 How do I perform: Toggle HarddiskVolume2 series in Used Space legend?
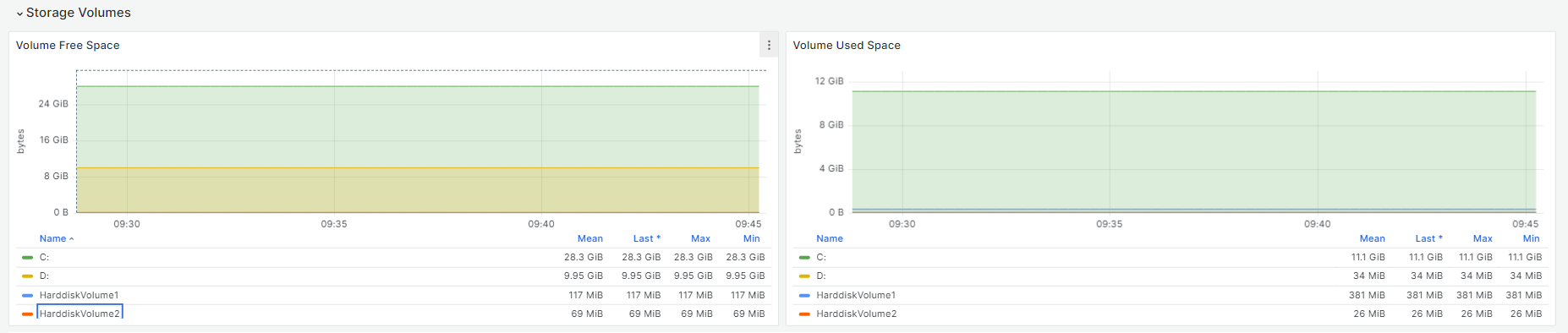(857, 314)
